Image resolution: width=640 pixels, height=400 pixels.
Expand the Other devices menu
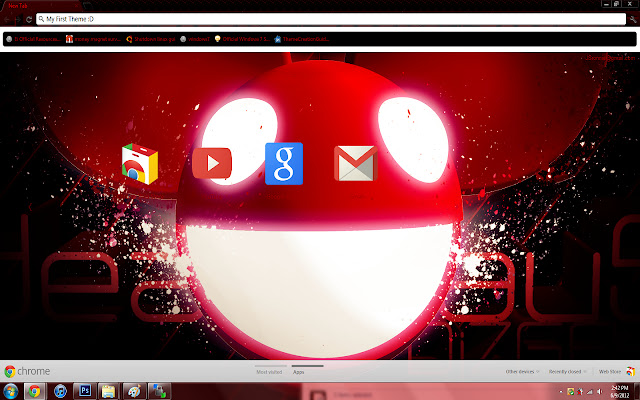coord(520,371)
